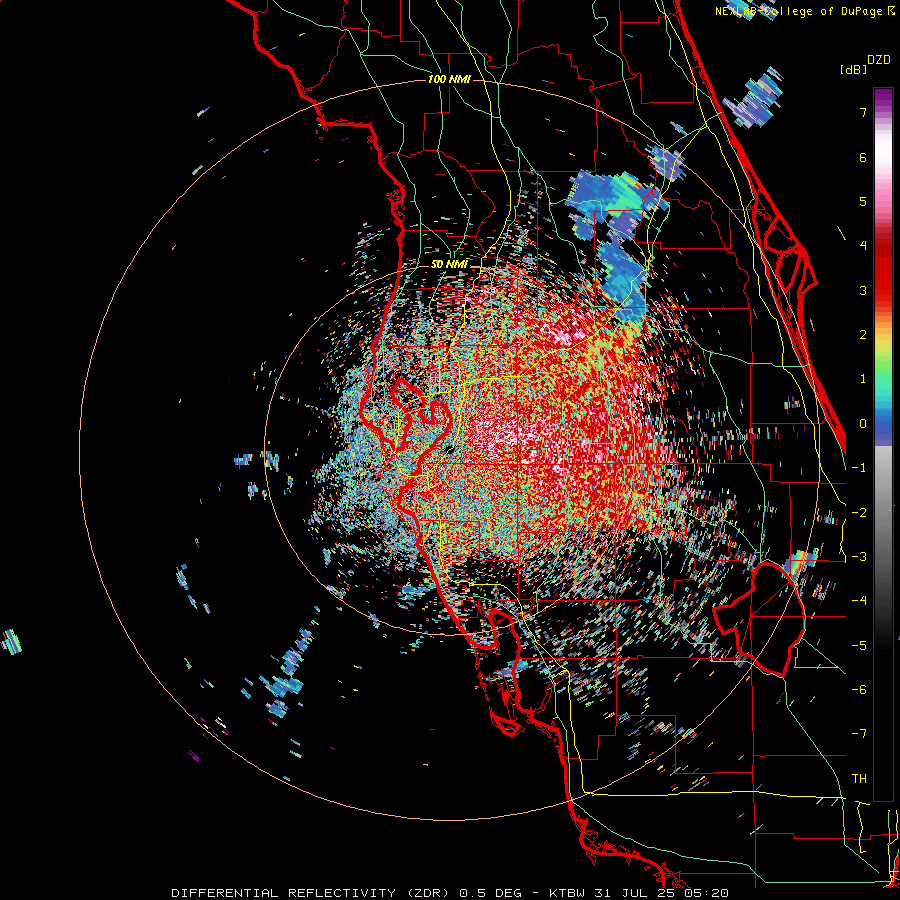900x900 pixels.
Task: Click the "-3" value on the dB scale
Action: [859, 557]
